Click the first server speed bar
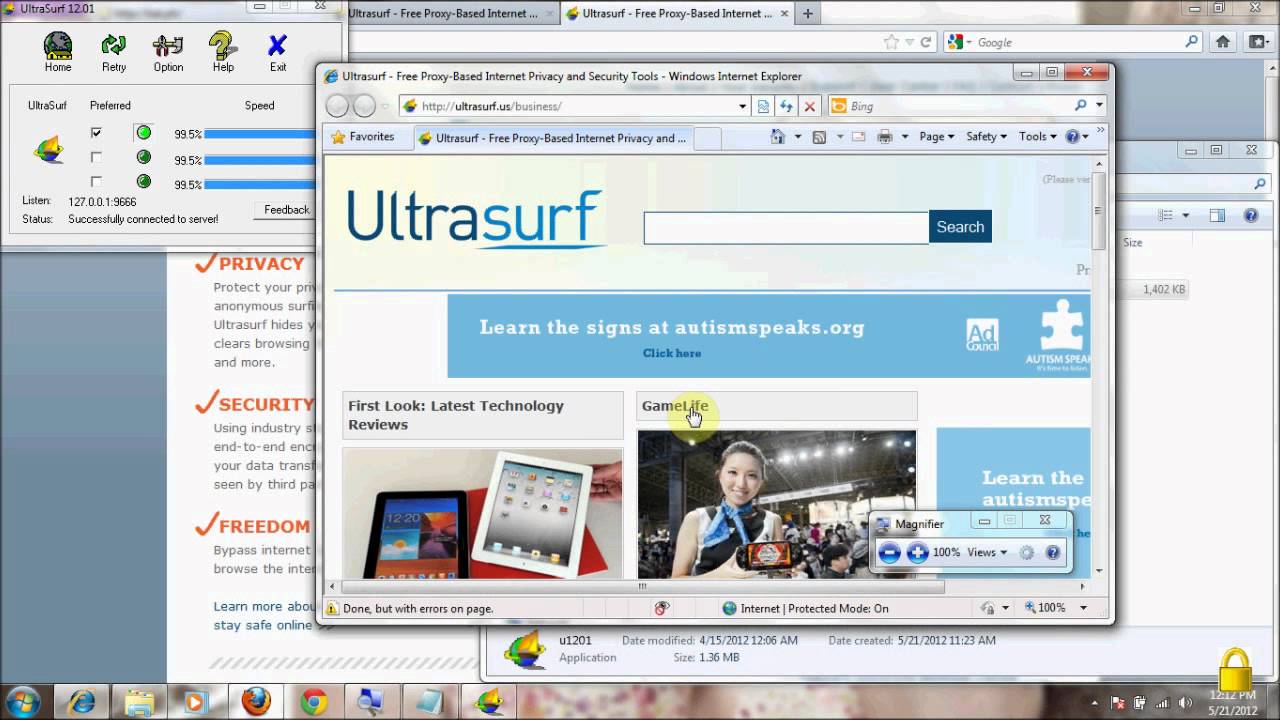The image size is (1280, 720). pos(260,134)
